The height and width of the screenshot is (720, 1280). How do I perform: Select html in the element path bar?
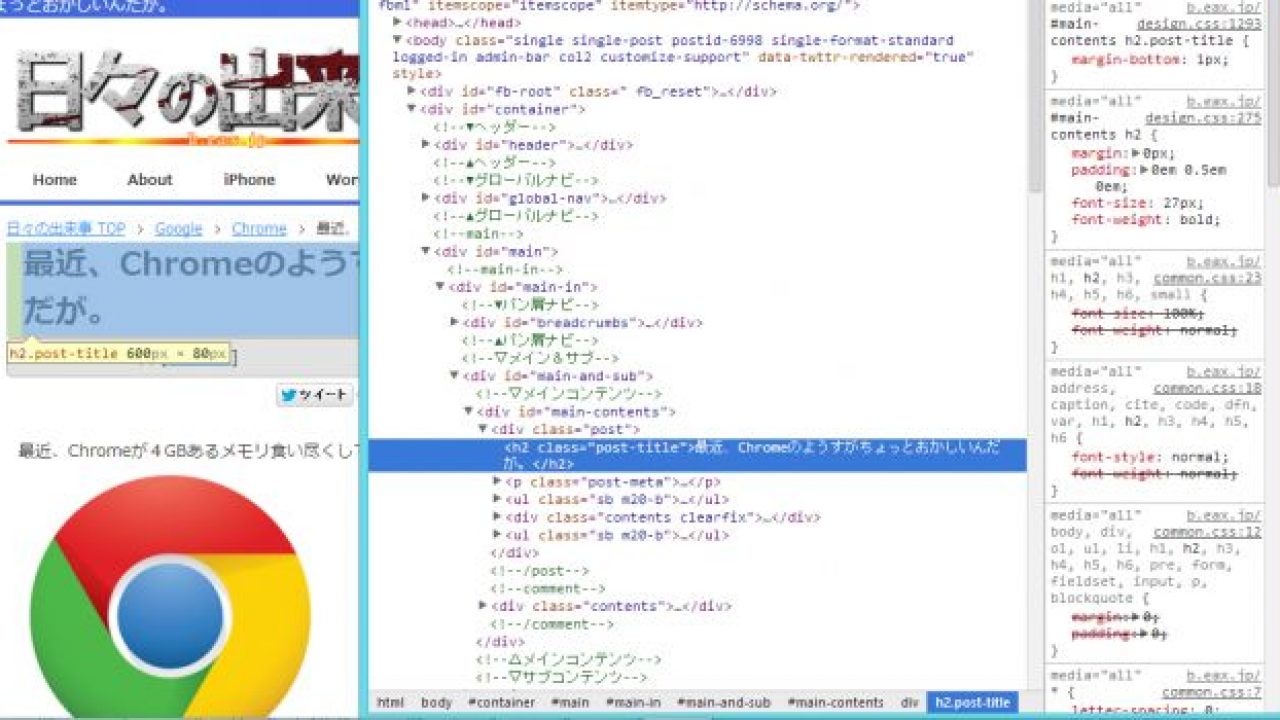tap(391, 703)
